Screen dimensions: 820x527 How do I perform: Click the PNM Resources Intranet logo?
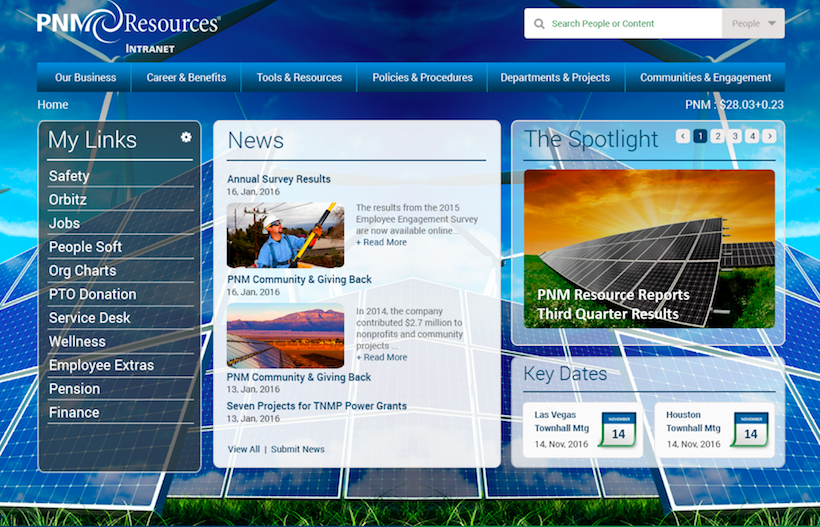point(128,28)
